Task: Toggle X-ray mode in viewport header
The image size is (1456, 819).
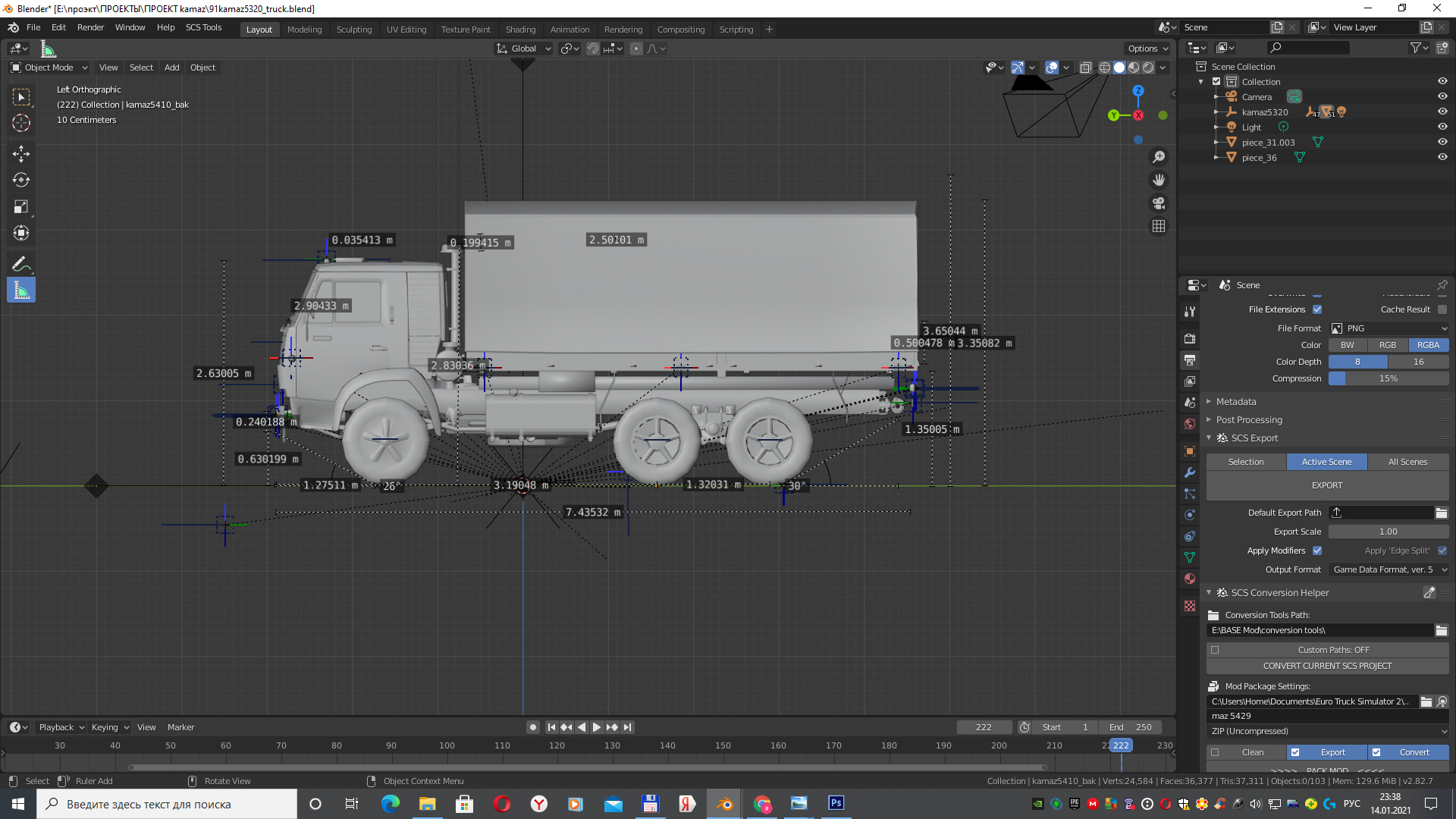Action: 1085,67
